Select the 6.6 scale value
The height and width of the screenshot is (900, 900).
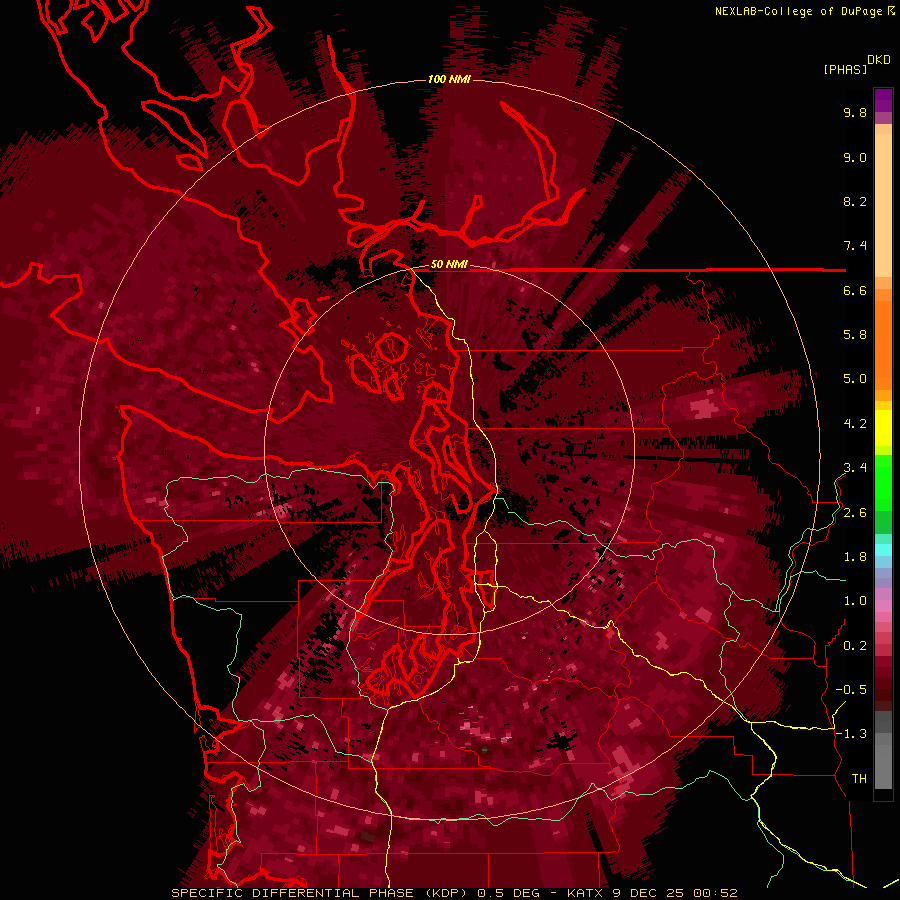point(855,290)
